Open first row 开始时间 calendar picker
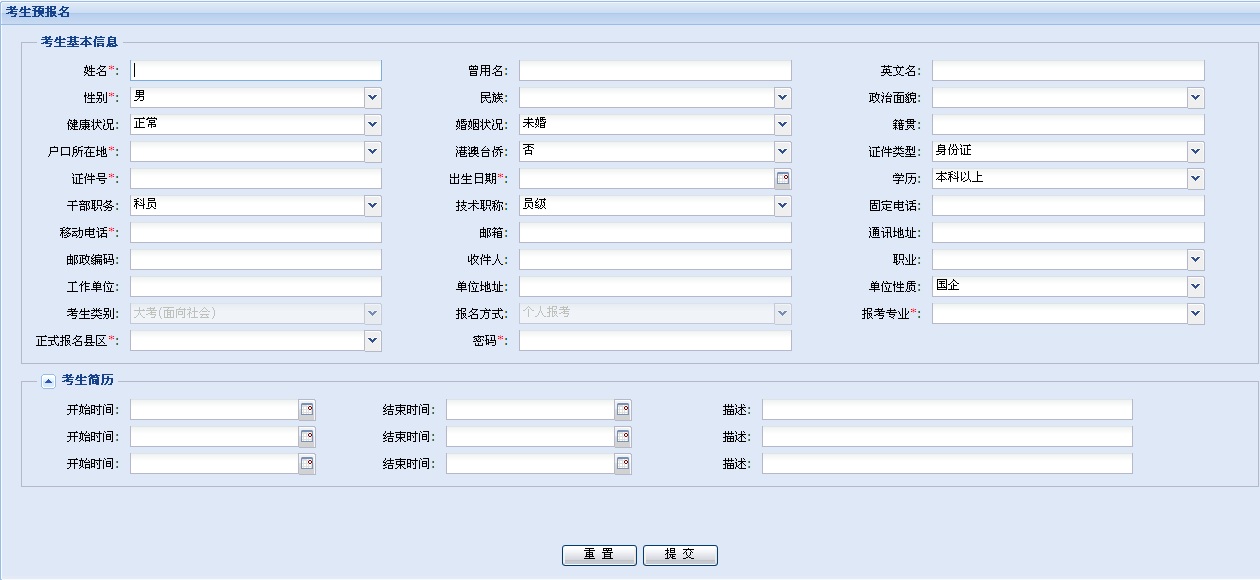The height and width of the screenshot is (580, 1260). pos(307,410)
